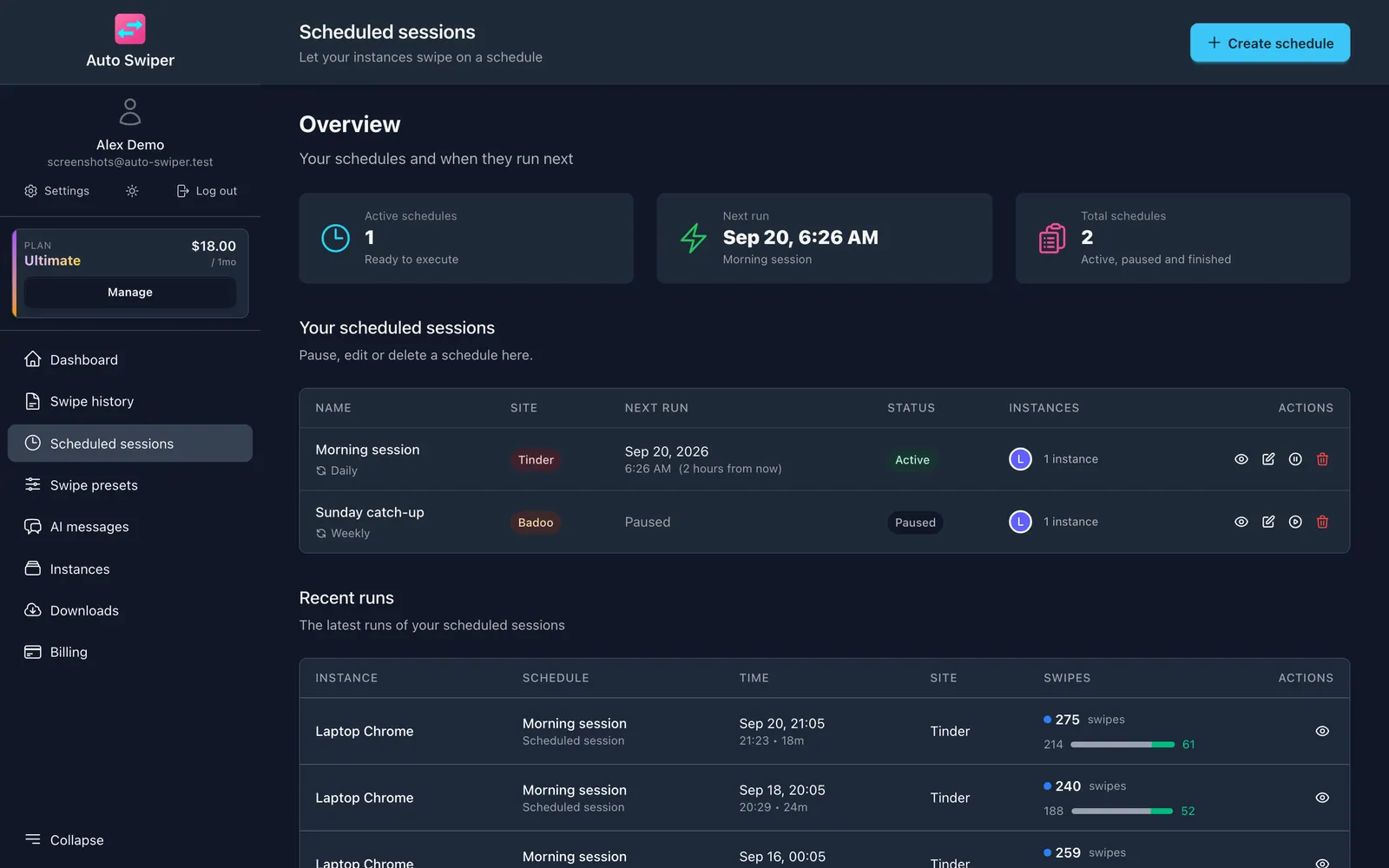
Task: Resume the Sunday catch-up schedule
Action: pyautogui.click(x=1295, y=522)
